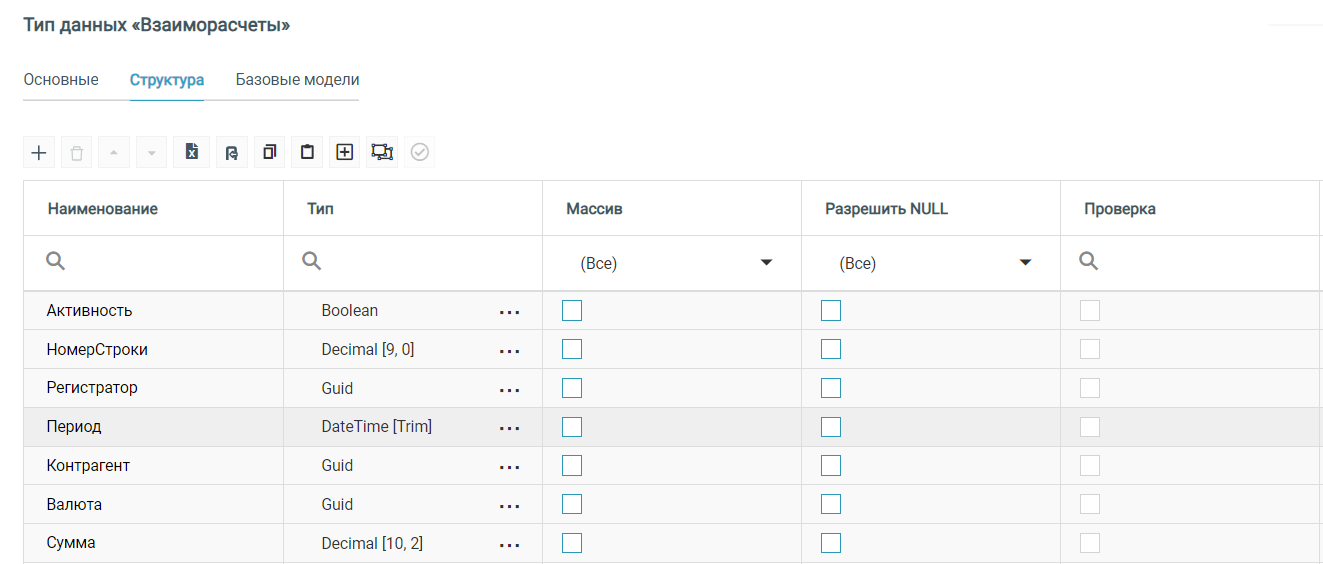Click the boxed plus icon in toolbar
The image size is (1323, 564).
point(344,152)
